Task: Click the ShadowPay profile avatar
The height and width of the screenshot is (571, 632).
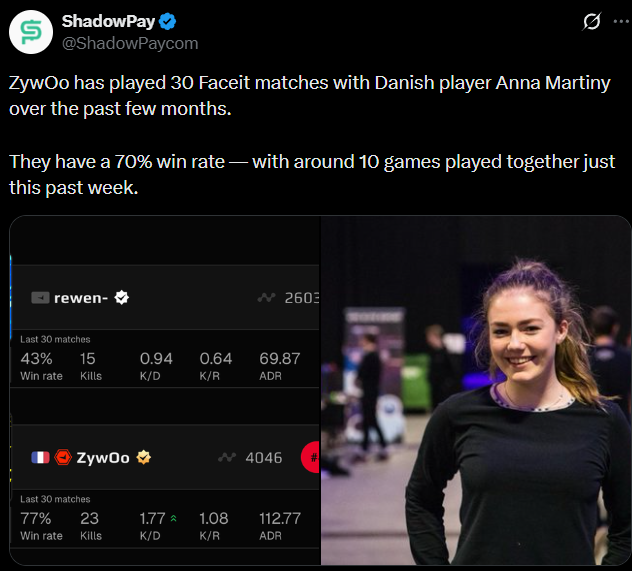Action: click(31, 32)
